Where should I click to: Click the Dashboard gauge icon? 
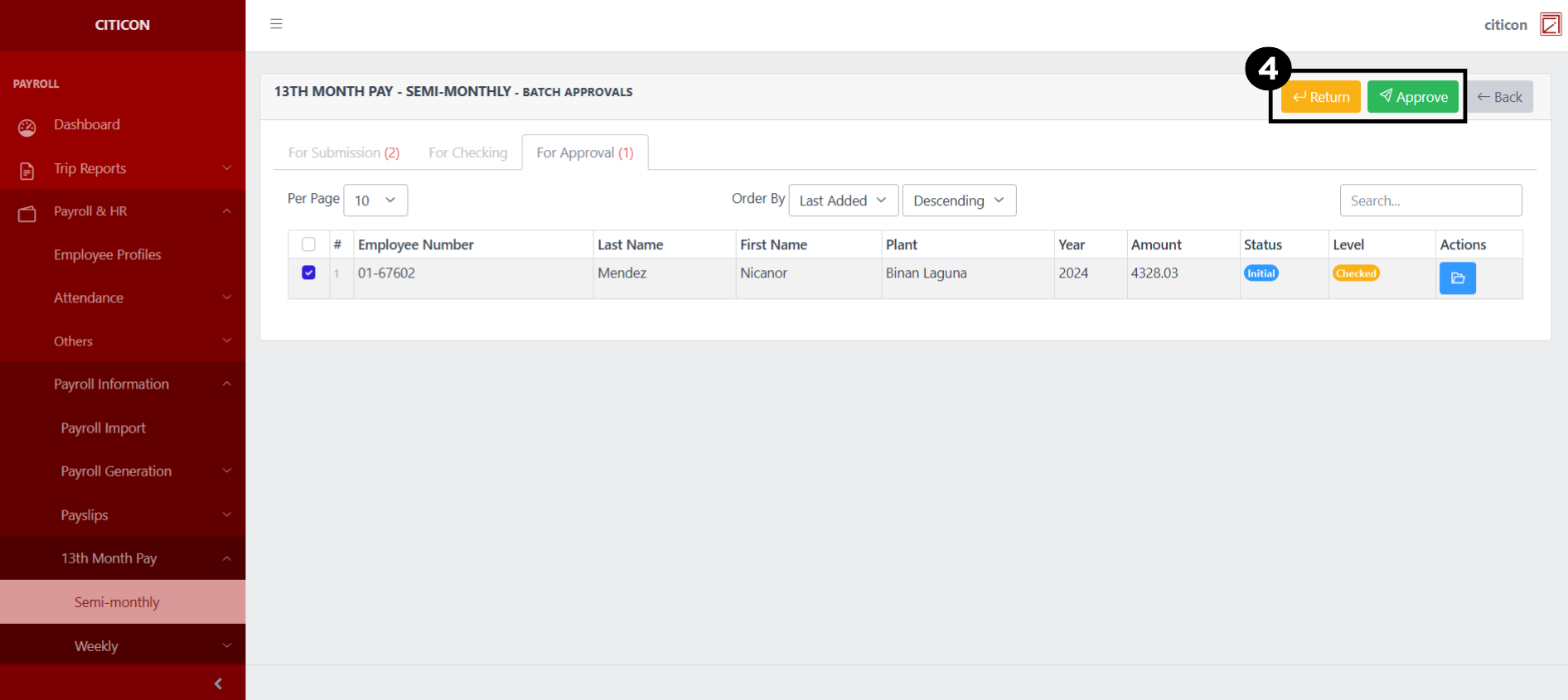(27, 128)
